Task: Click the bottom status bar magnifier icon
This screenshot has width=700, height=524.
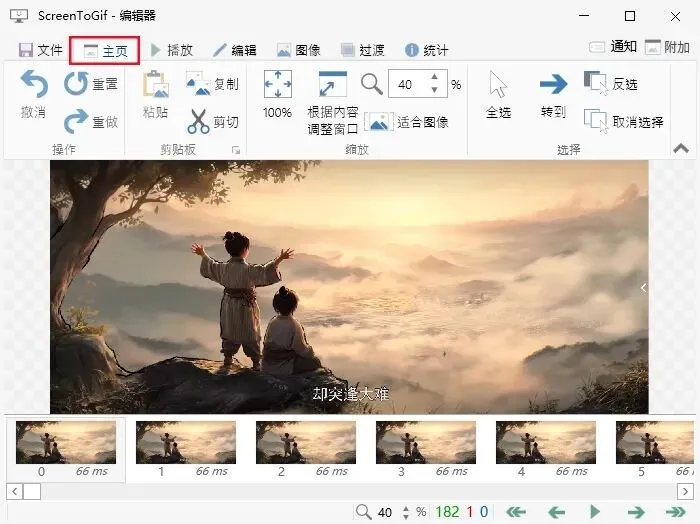Action: [363, 512]
